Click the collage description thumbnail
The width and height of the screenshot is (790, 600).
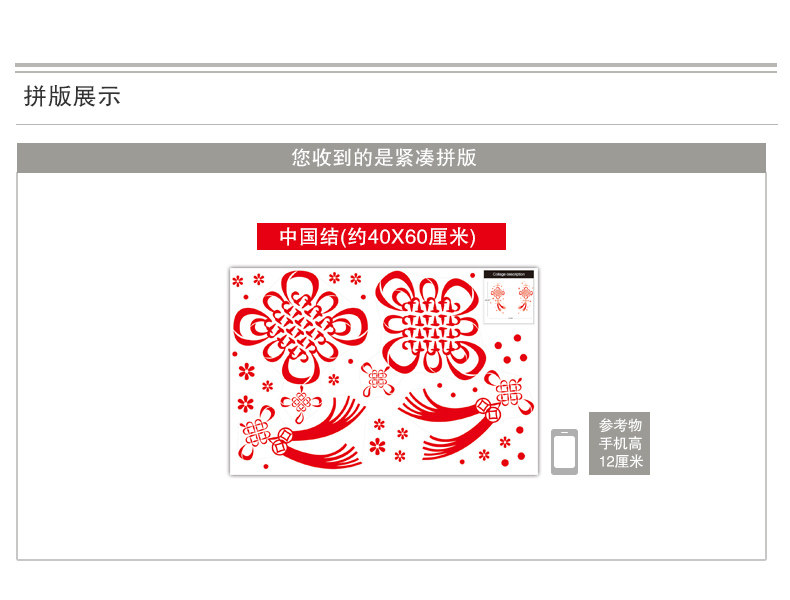click(x=508, y=296)
